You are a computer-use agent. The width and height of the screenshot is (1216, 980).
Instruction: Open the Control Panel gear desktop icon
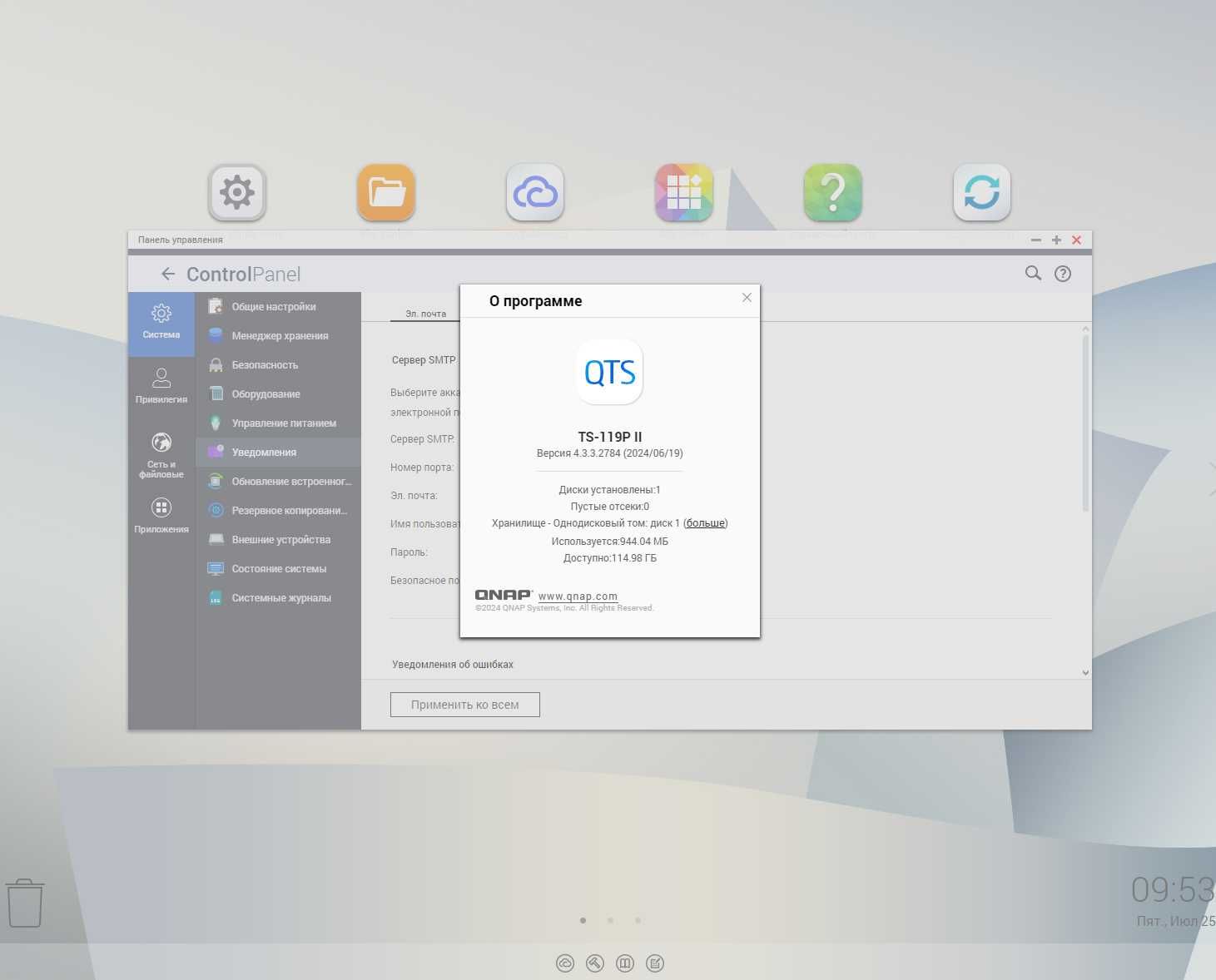pos(237,192)
